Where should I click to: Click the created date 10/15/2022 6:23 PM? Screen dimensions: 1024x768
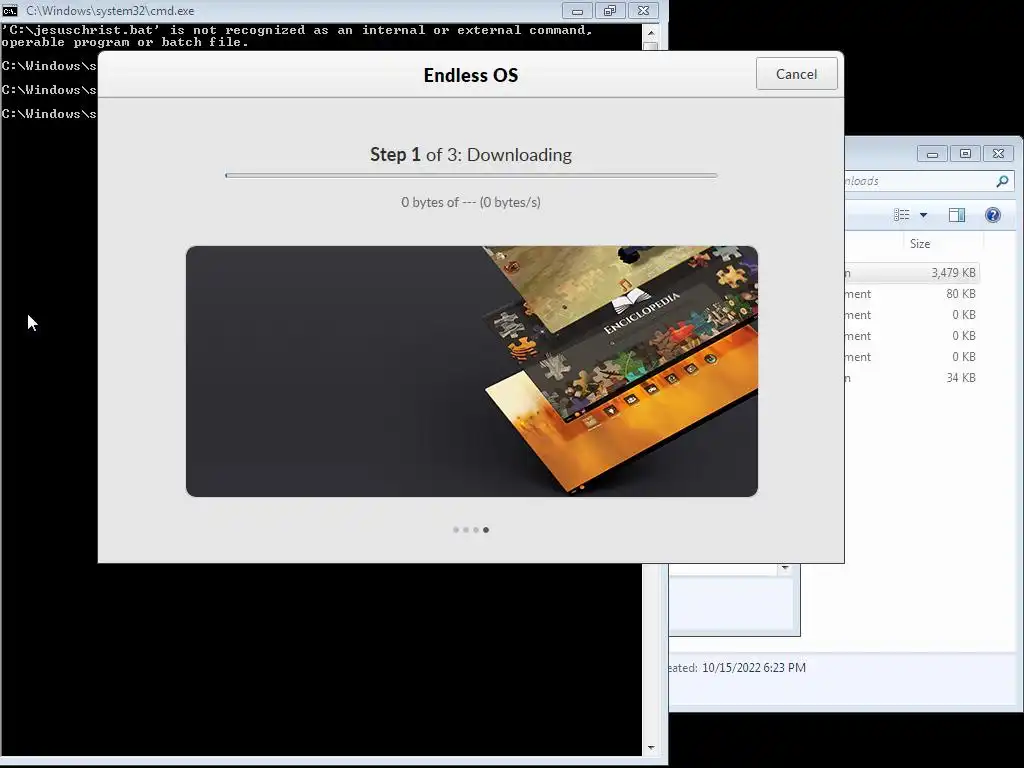tap(754, 667)
